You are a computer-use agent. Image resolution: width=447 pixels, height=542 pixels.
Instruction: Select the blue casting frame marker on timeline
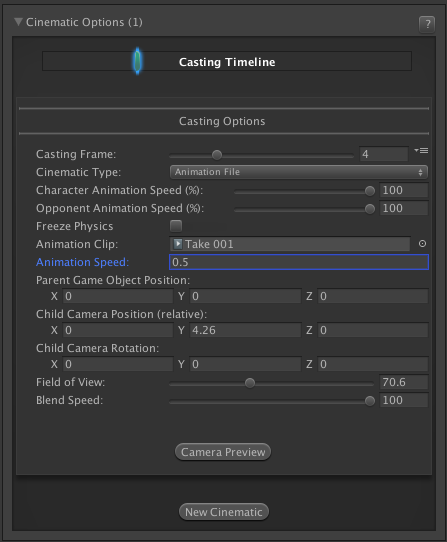[x=138, y=61]
